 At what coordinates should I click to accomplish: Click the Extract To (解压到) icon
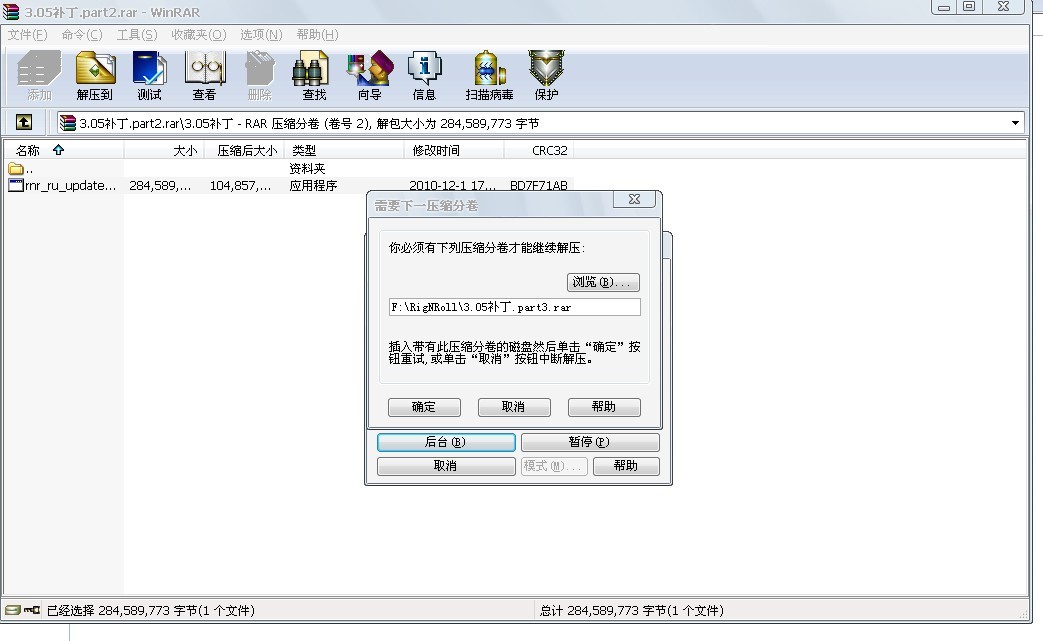point(95,75)
